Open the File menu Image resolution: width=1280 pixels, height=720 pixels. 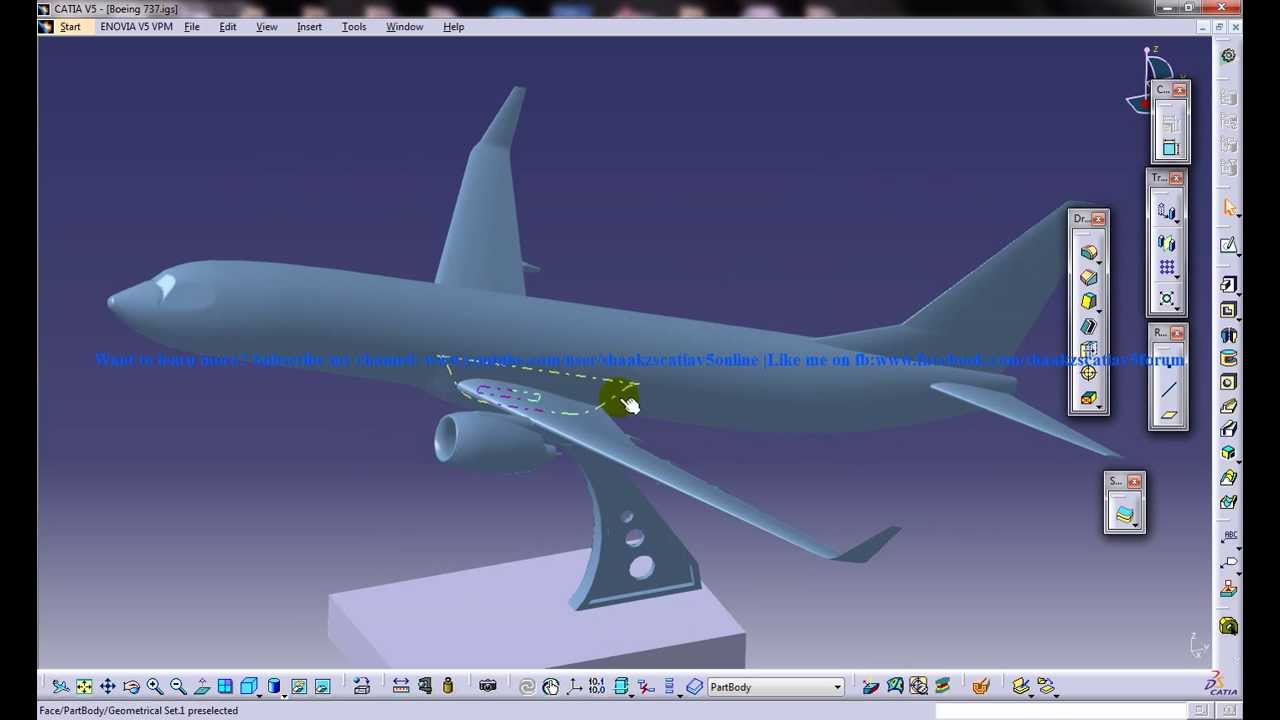click(192, 27)
